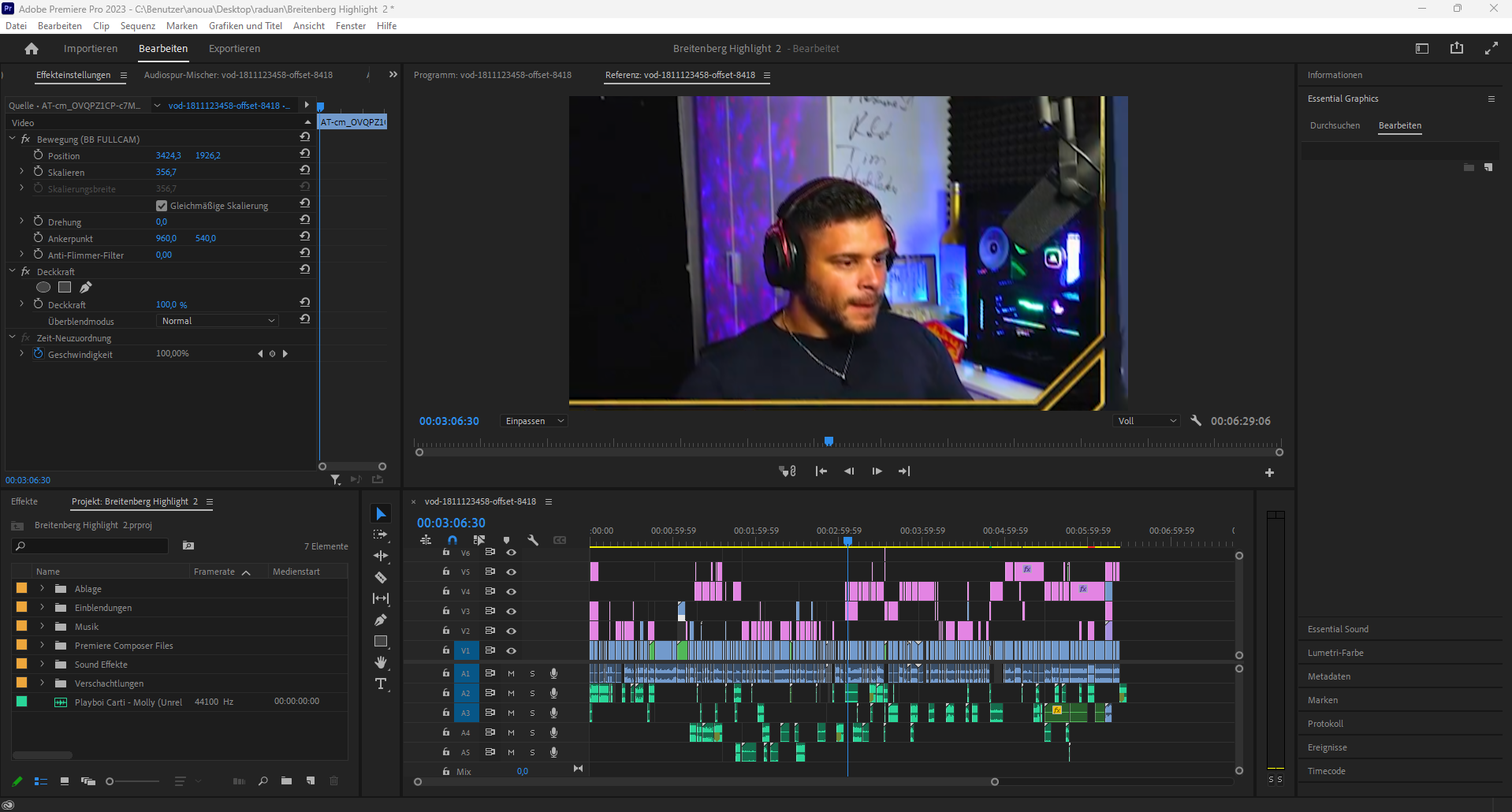
Task: Open the timeline wrench display settings
Action: (x=533, y=540)
